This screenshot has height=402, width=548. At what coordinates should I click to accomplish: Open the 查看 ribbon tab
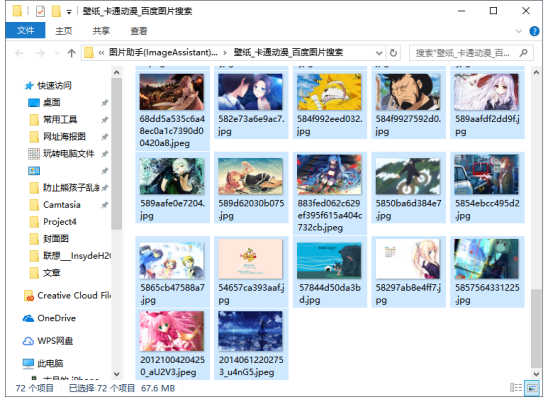pos(138,31)
